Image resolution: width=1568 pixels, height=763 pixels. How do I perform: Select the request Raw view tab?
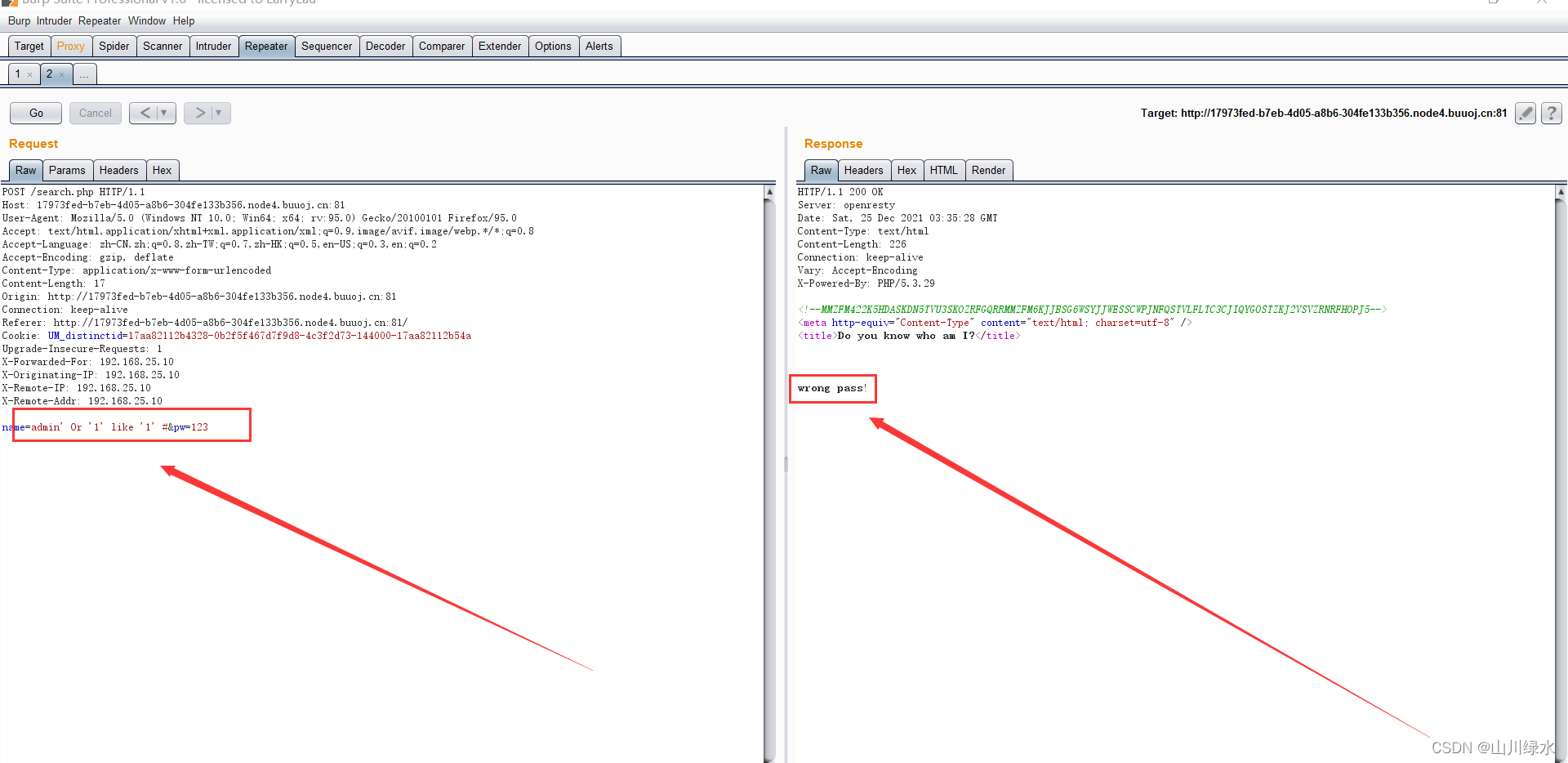pyautogui.click(x=26, y=170)
